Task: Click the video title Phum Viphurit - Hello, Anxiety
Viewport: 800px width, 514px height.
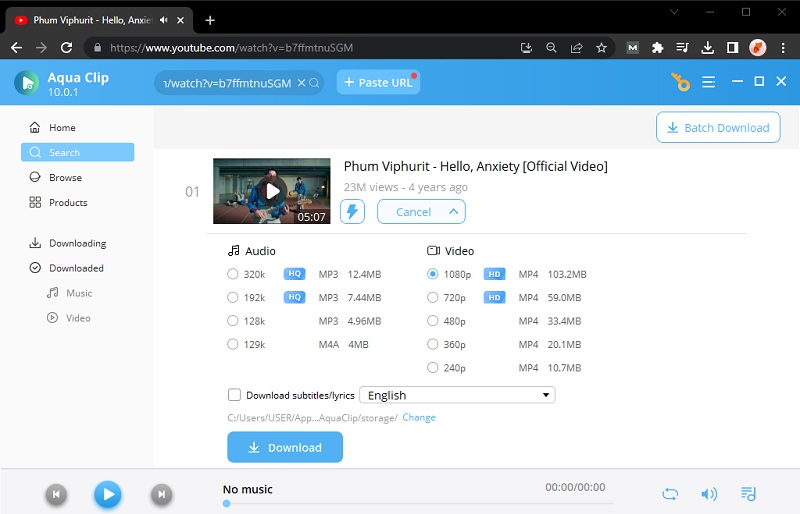Action: (476, 166)
